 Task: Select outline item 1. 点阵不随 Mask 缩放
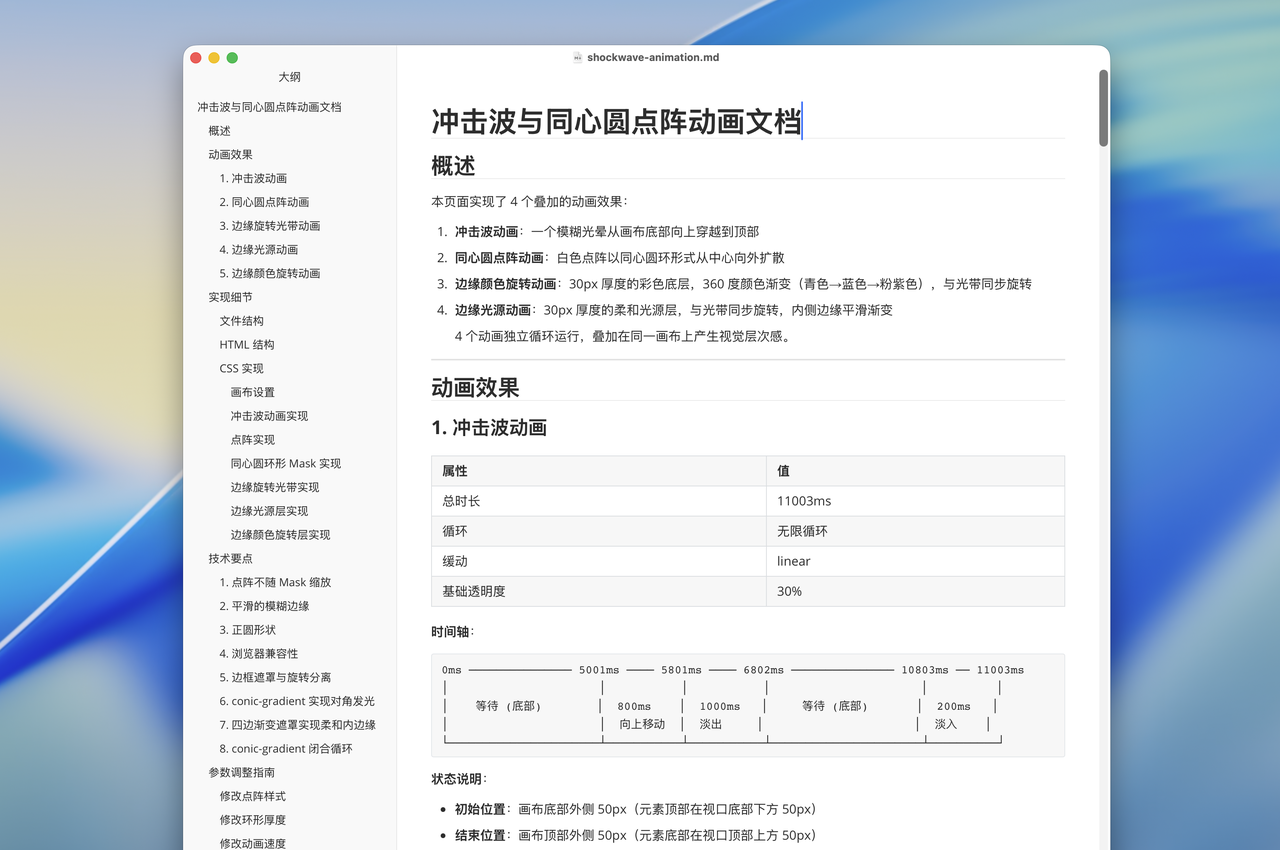[275, 582]
